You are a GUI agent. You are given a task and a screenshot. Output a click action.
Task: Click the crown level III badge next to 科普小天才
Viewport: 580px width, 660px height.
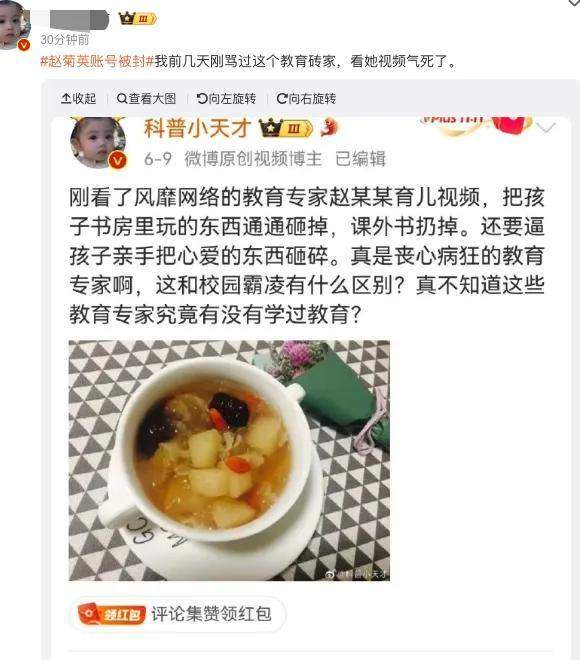tap(286, 128)
